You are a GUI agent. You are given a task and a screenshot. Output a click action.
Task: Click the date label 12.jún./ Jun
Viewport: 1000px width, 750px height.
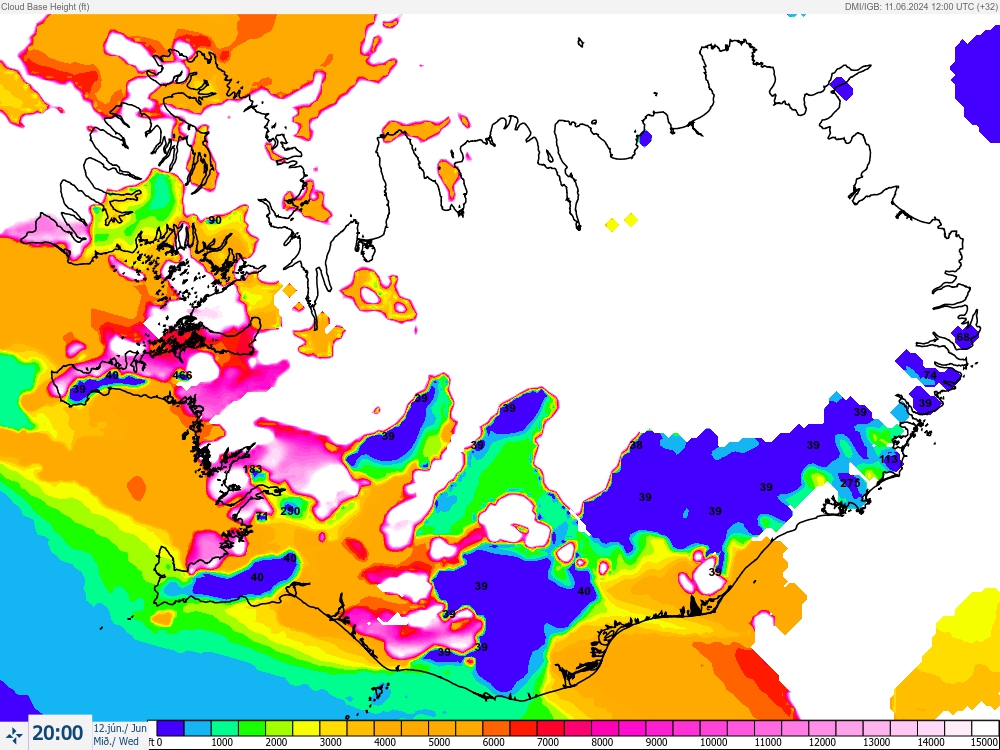[x=120, y=728]
